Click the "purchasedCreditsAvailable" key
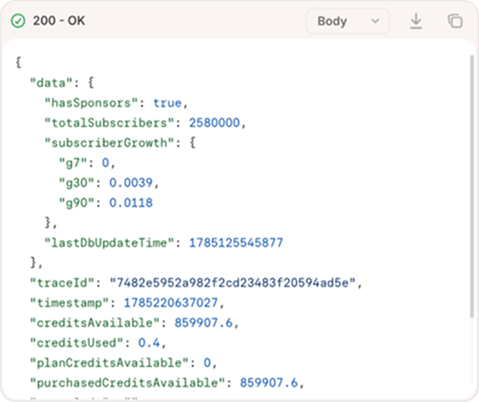Viewport: 479px width, 402px height. 127,383
